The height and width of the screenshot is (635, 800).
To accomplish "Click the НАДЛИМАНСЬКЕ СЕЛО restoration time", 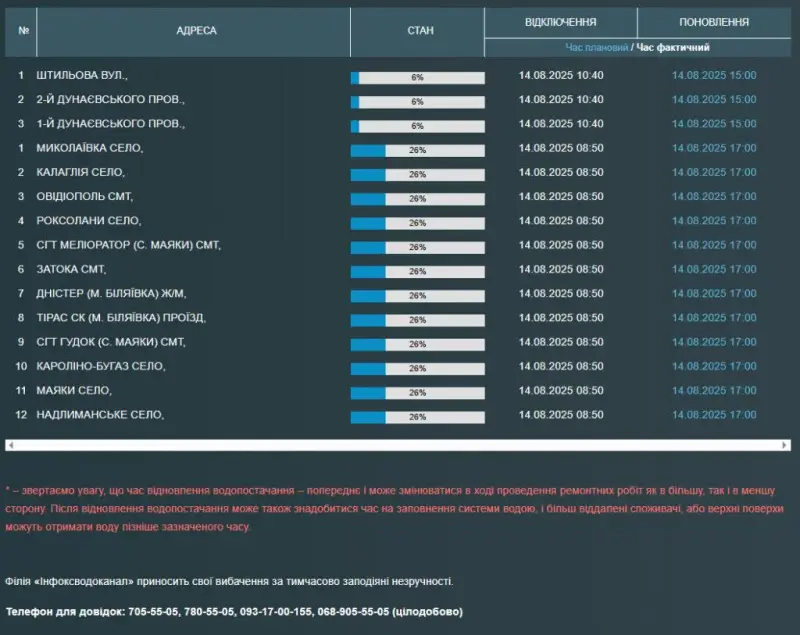I will (x=714, y=415).
